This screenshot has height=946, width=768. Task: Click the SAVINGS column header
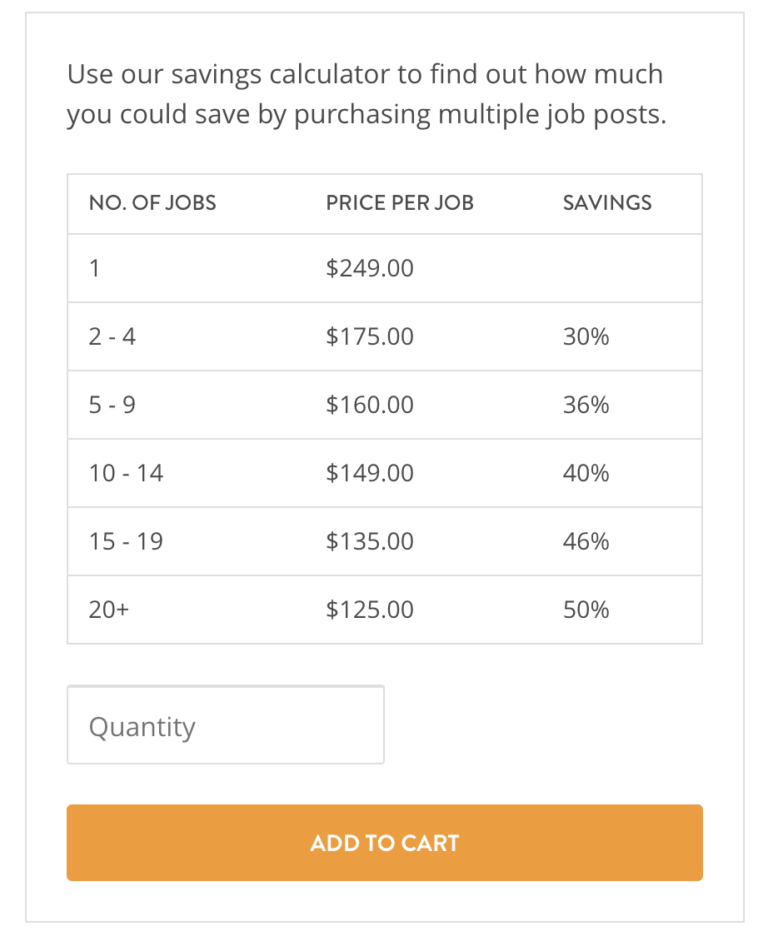click(606, 203)
